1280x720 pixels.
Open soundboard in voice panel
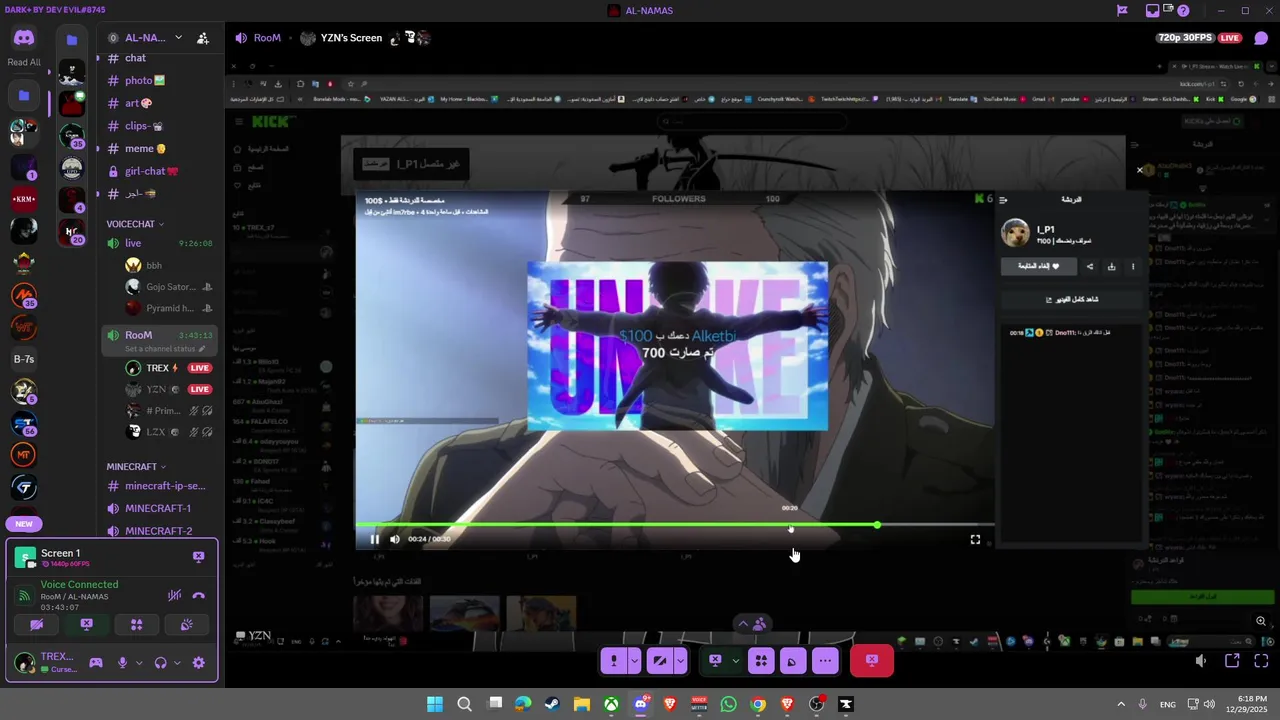[x=186, y=625]
